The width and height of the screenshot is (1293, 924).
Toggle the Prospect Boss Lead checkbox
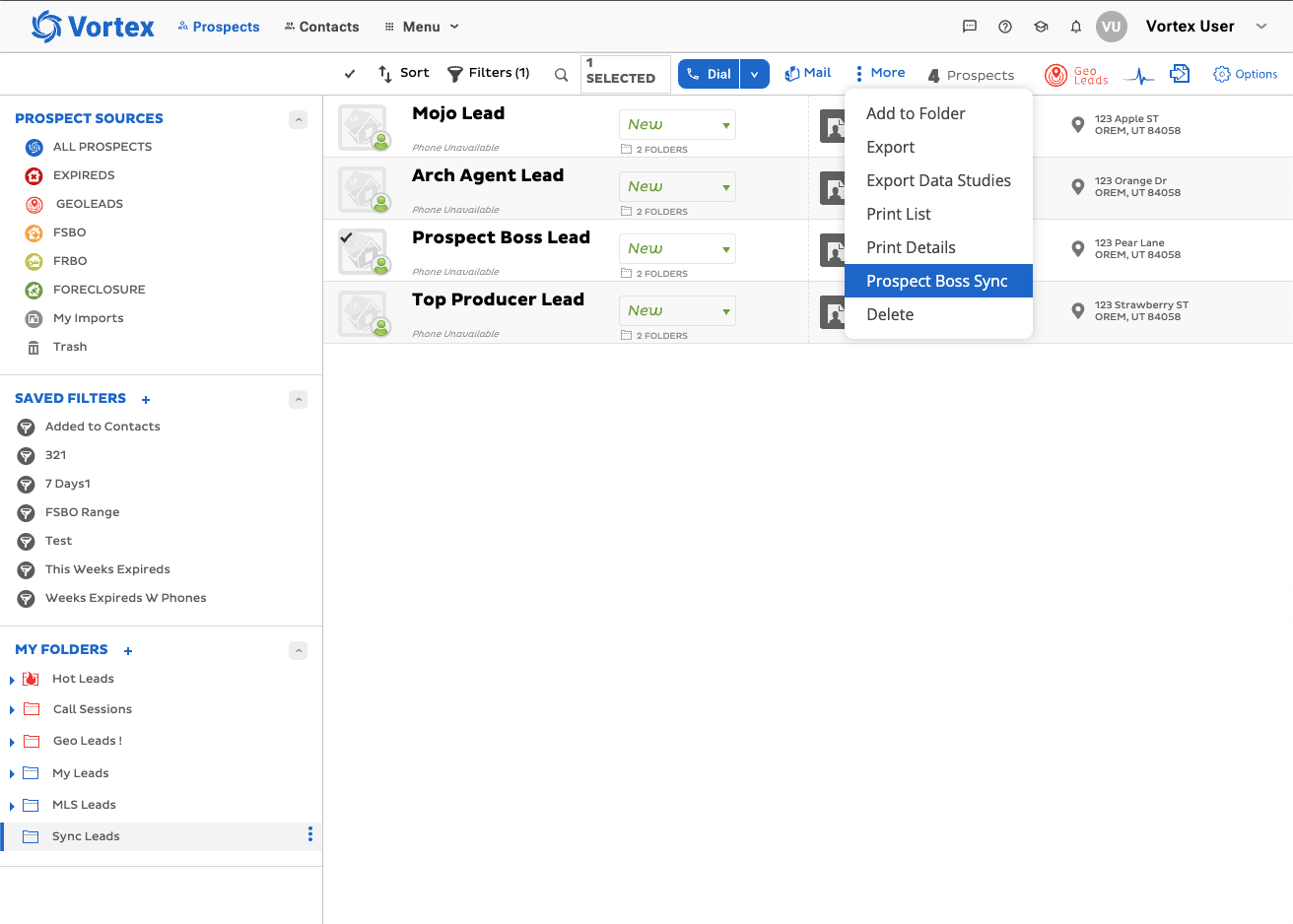click(x=346, y=237)
